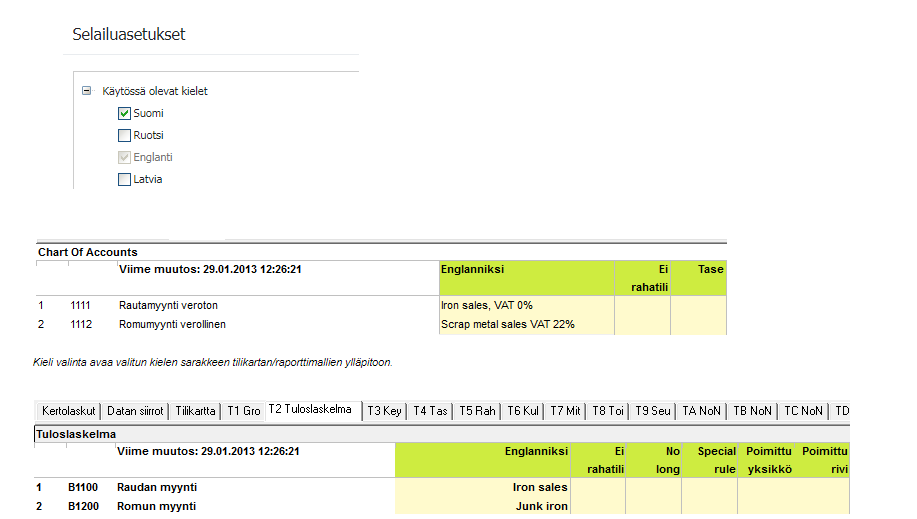Tick the Latvia language checkbox
The height and width of the screenshot is (519, 917).
(x=125, y=179)
